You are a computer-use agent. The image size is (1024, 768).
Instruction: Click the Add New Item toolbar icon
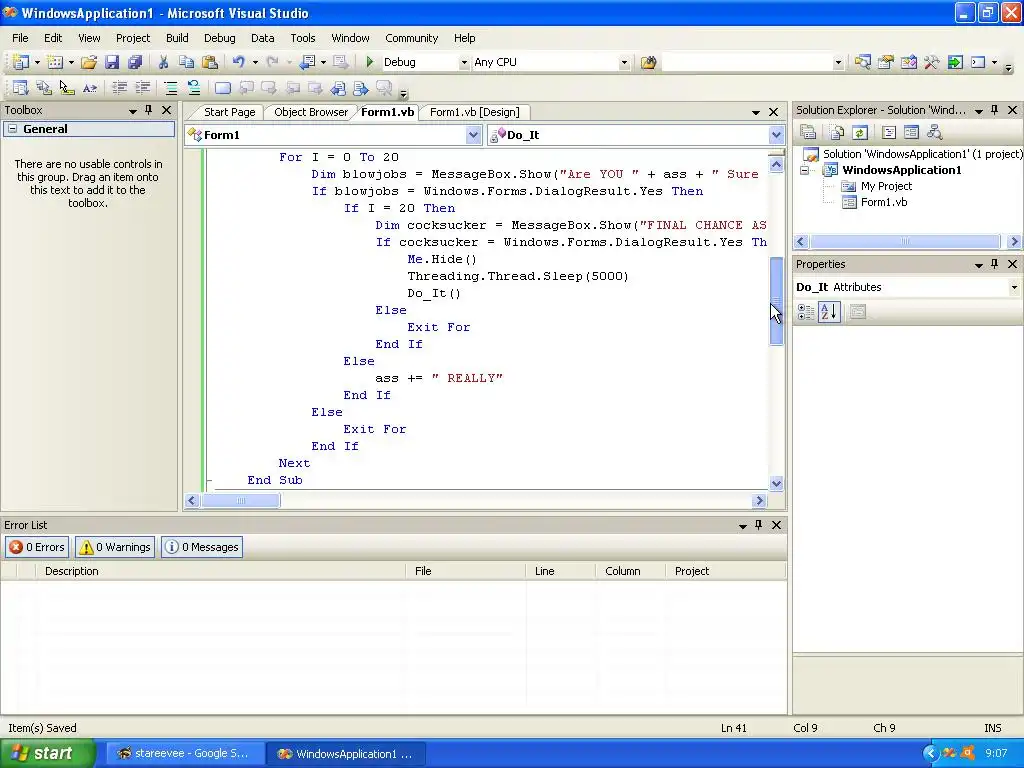(x=56, y=62)
